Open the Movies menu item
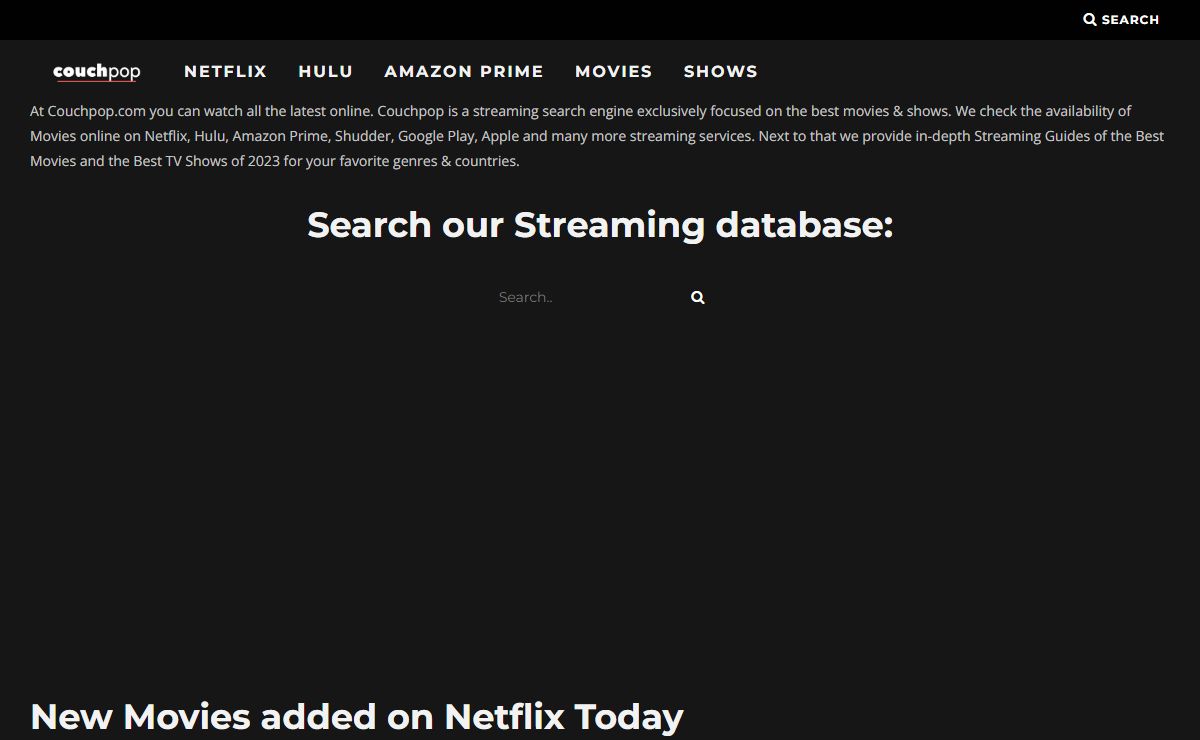1200x740 pixels. (614, 72)
